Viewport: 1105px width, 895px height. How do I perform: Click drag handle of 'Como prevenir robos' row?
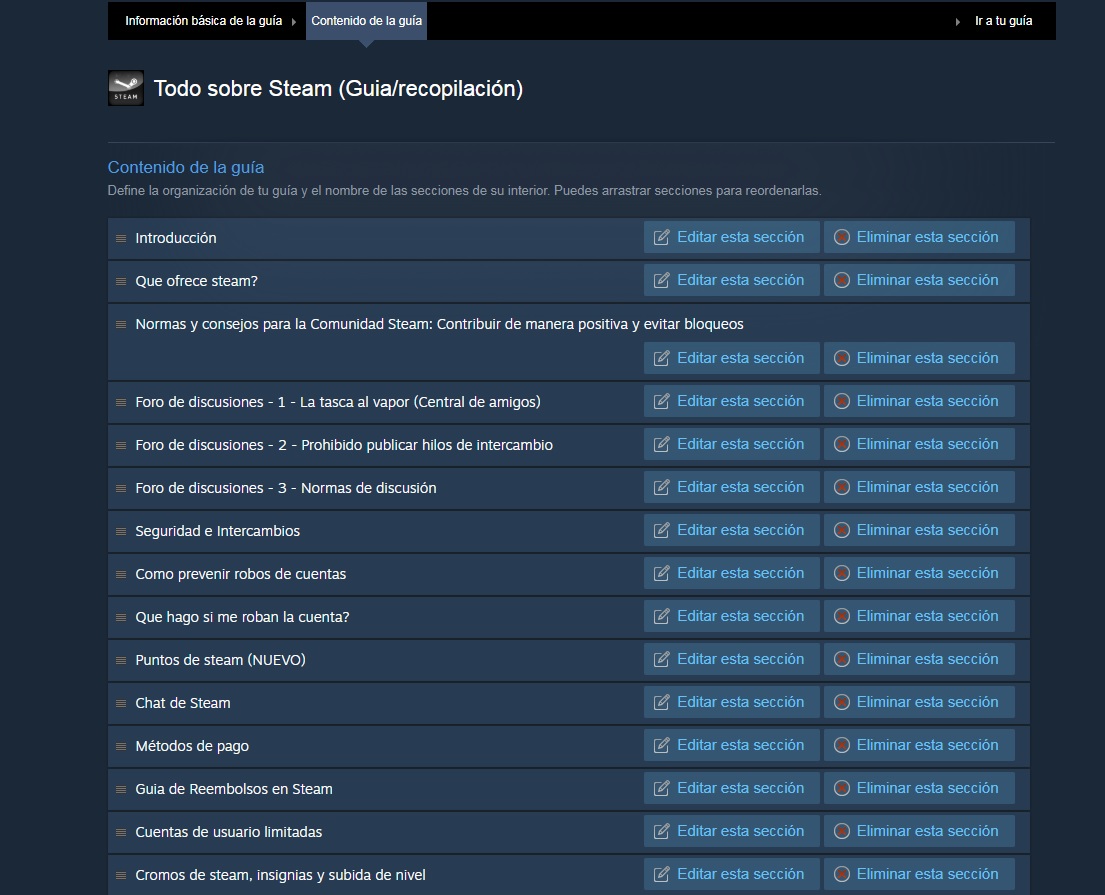click(x=121, y=574)
